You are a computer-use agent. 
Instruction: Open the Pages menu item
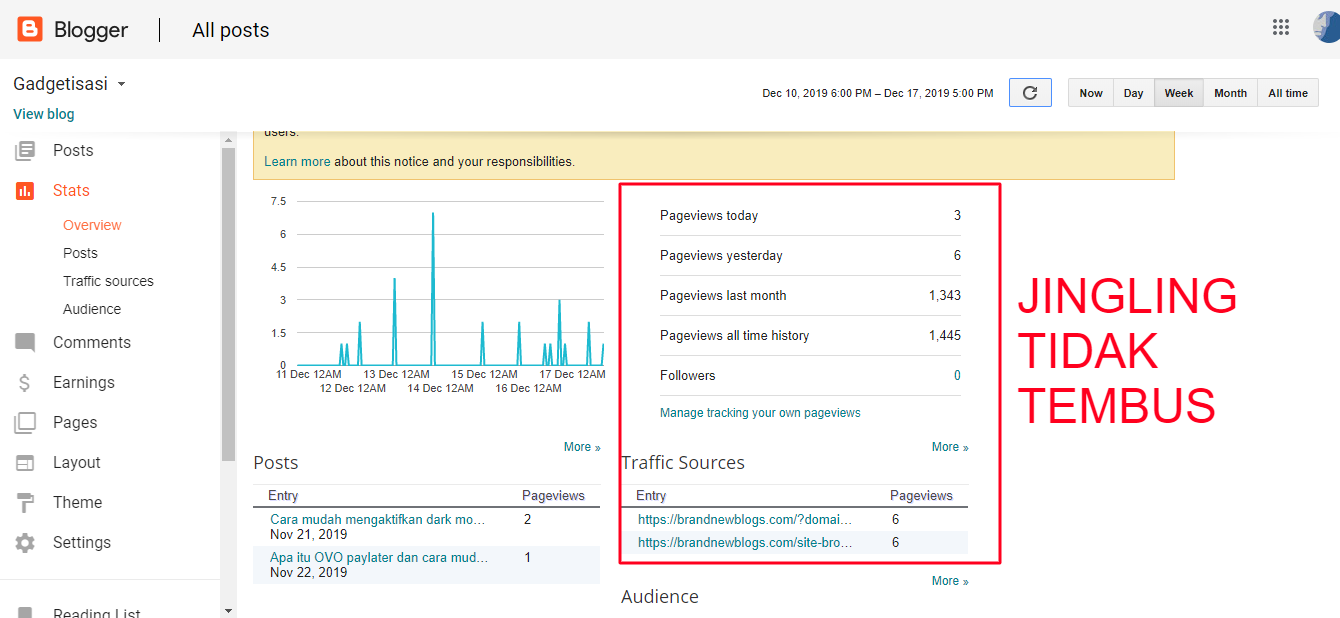pos(75,423)
